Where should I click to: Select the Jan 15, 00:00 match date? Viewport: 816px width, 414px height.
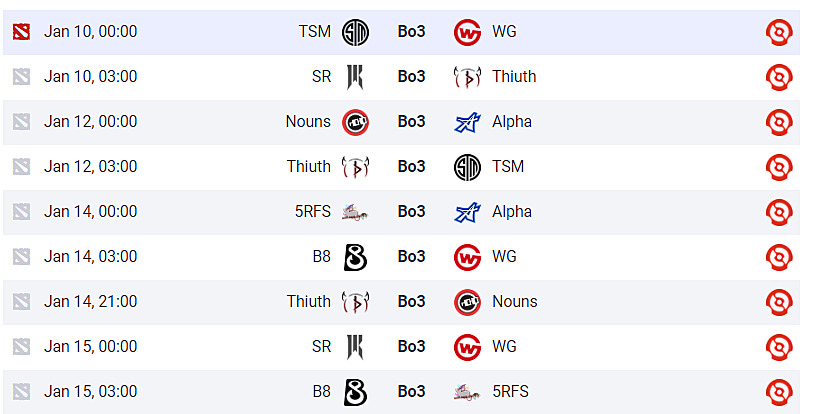point(91,347)
